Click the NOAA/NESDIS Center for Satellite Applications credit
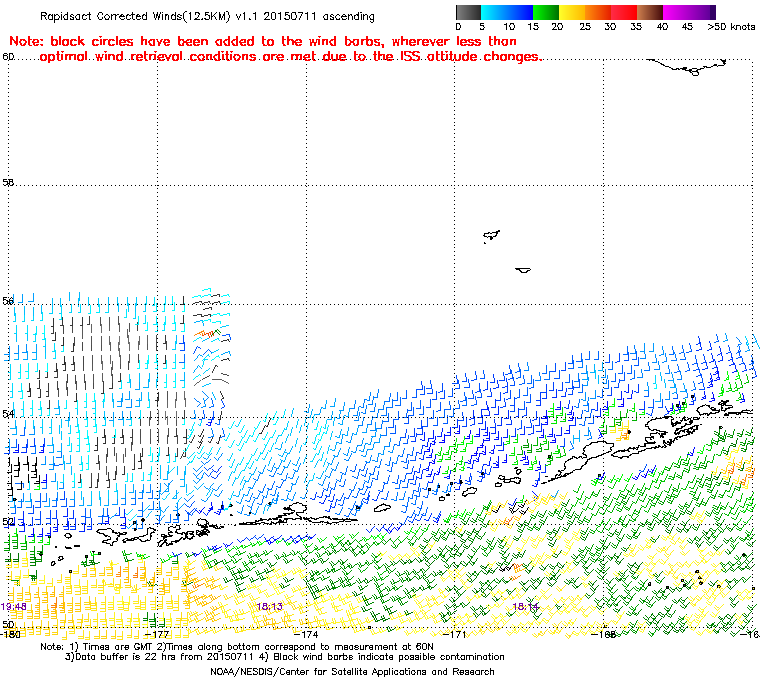Screen dimensions: 760x688 click(352, 672)
